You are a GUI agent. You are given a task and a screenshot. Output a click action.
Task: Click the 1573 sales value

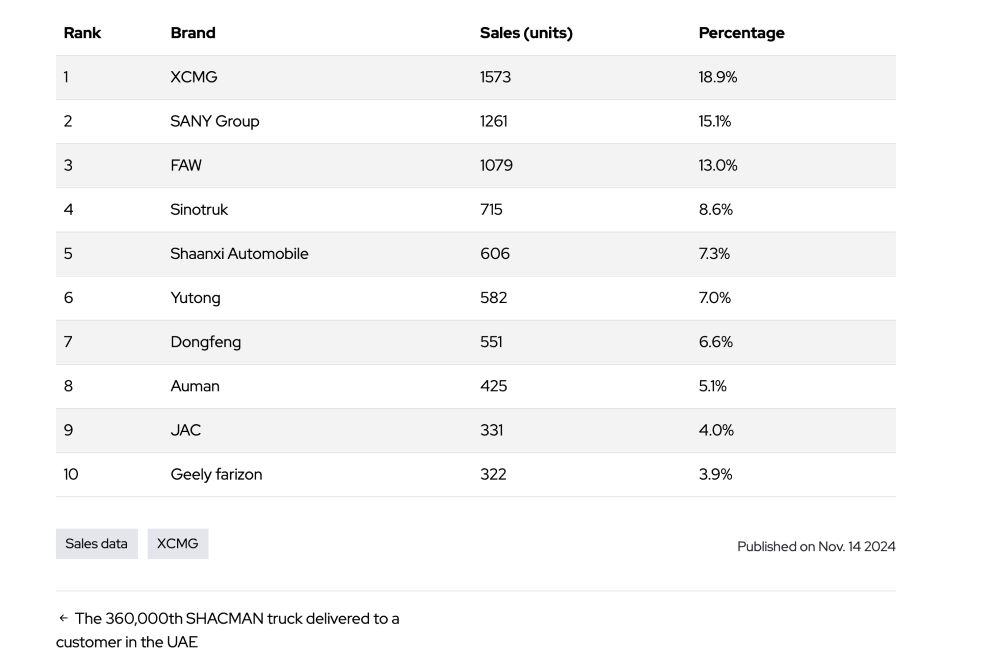(x=495, y=77)
